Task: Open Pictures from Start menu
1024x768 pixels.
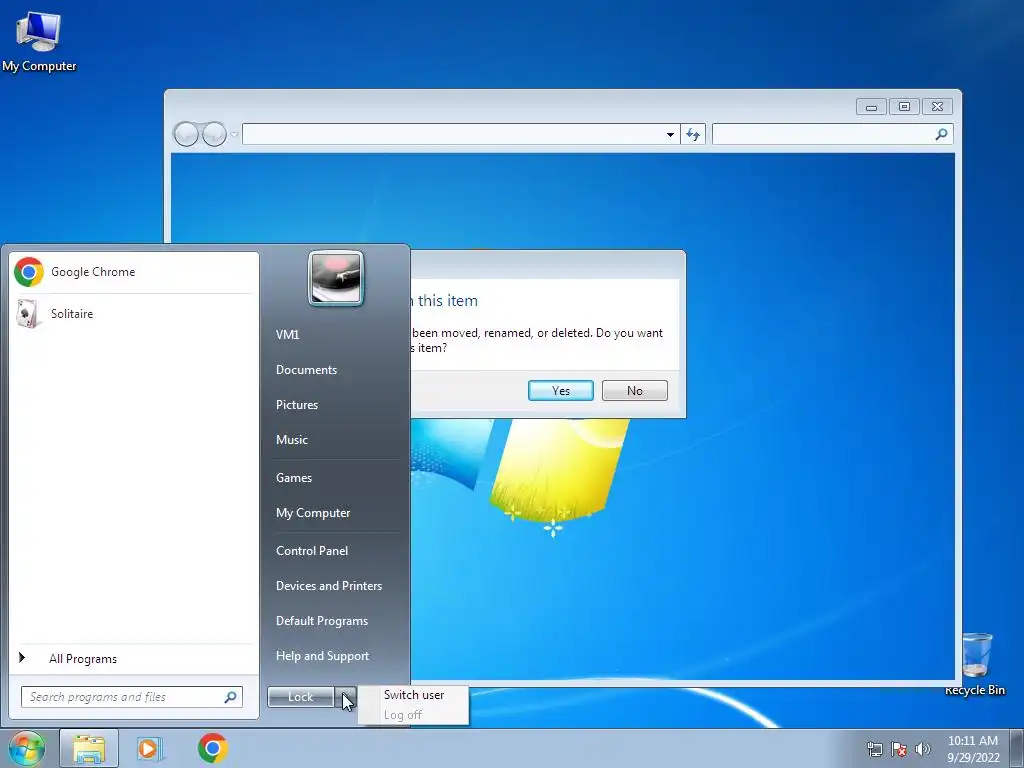Action: click(297, 405)
